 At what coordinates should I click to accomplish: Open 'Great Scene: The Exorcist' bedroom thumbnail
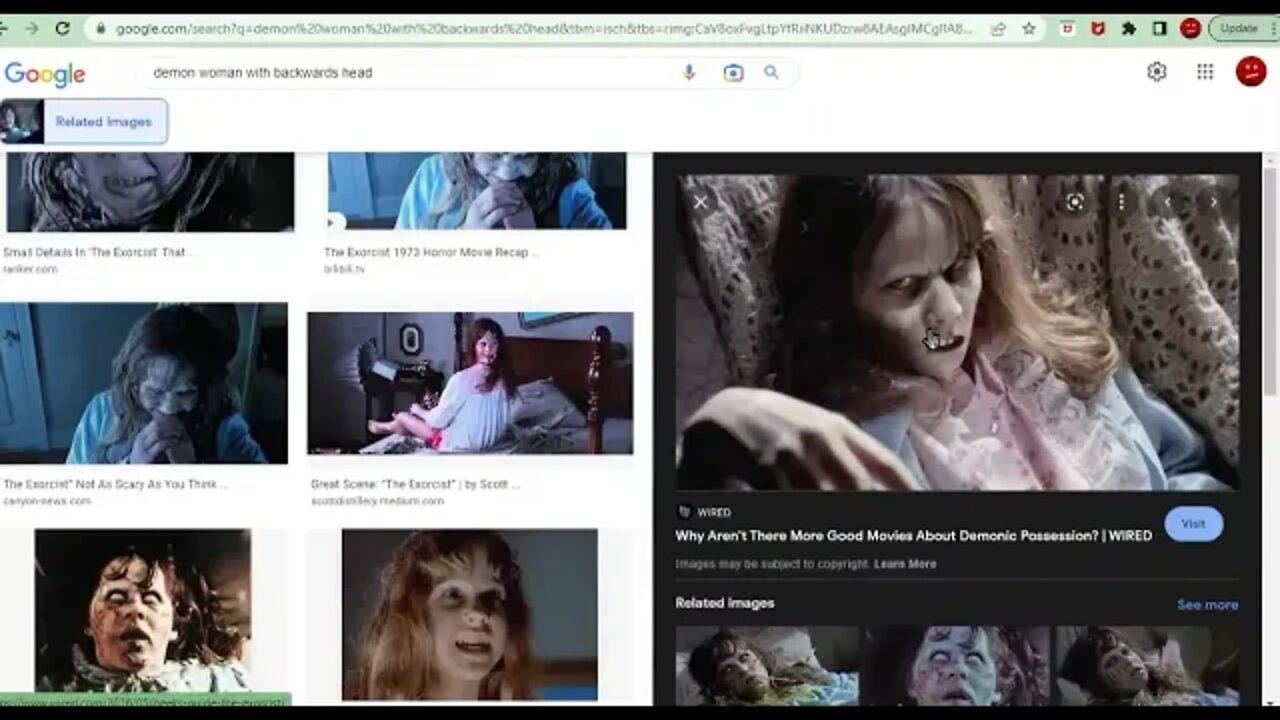tap(470, 383)
